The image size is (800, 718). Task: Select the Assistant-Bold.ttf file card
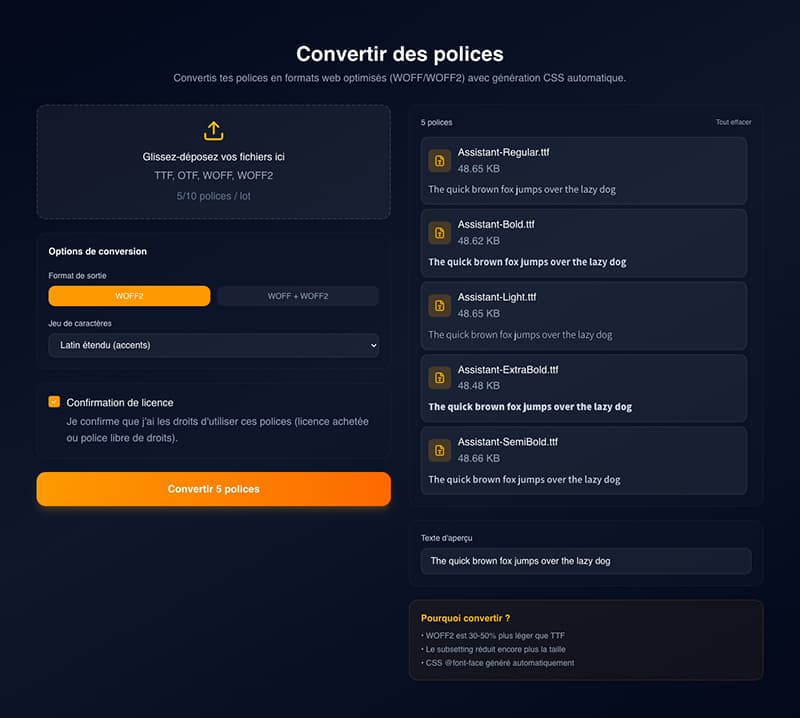pos(584,243)
